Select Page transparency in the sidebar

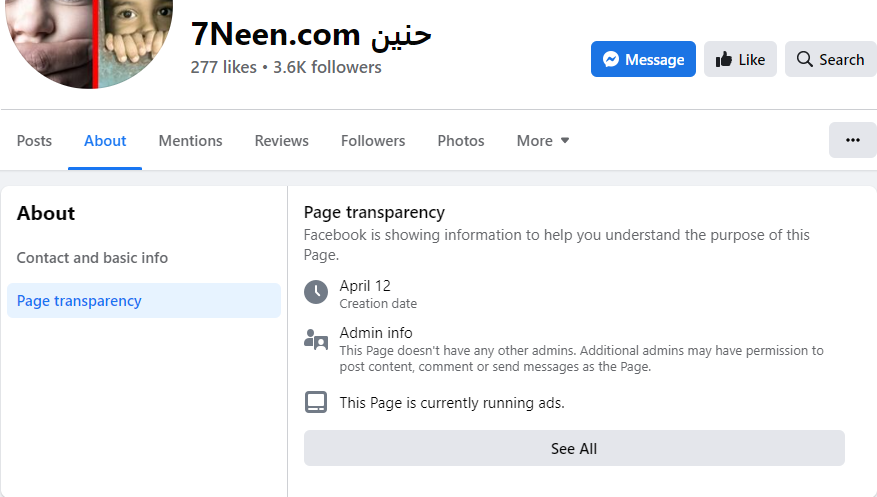[x=79, y=301]
